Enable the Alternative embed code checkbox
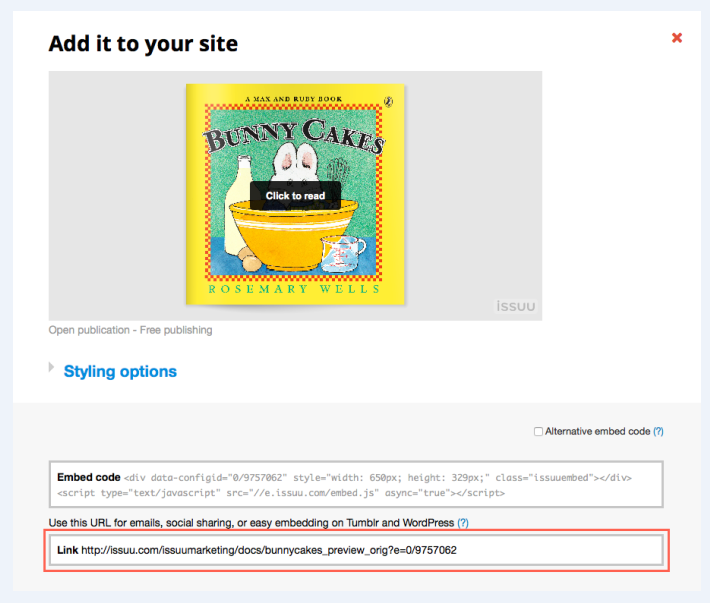 (538, 432)
